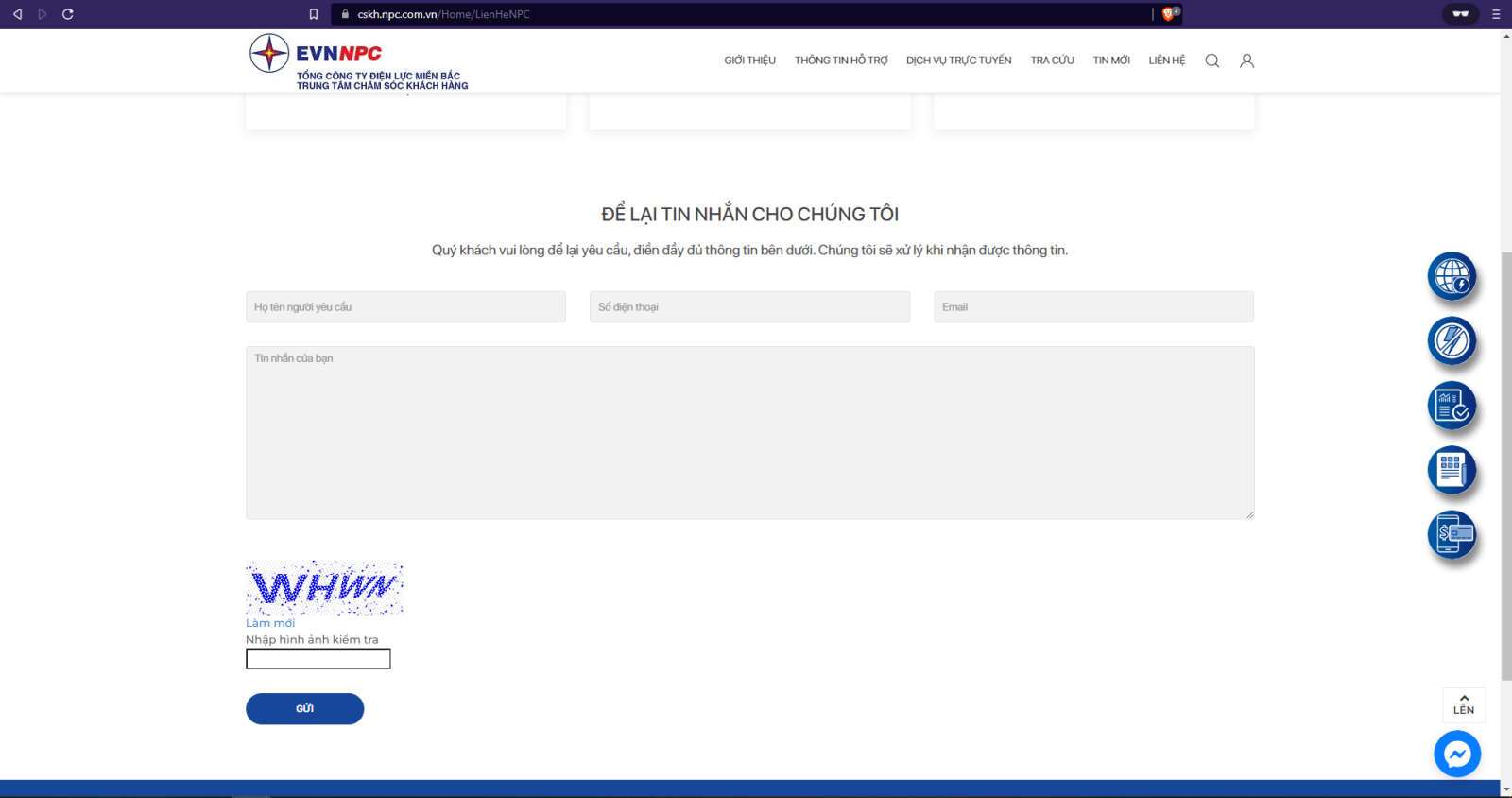Click the Brave Shields lion icon
Screen dimensions: 1512x798
click(1169, 14)
